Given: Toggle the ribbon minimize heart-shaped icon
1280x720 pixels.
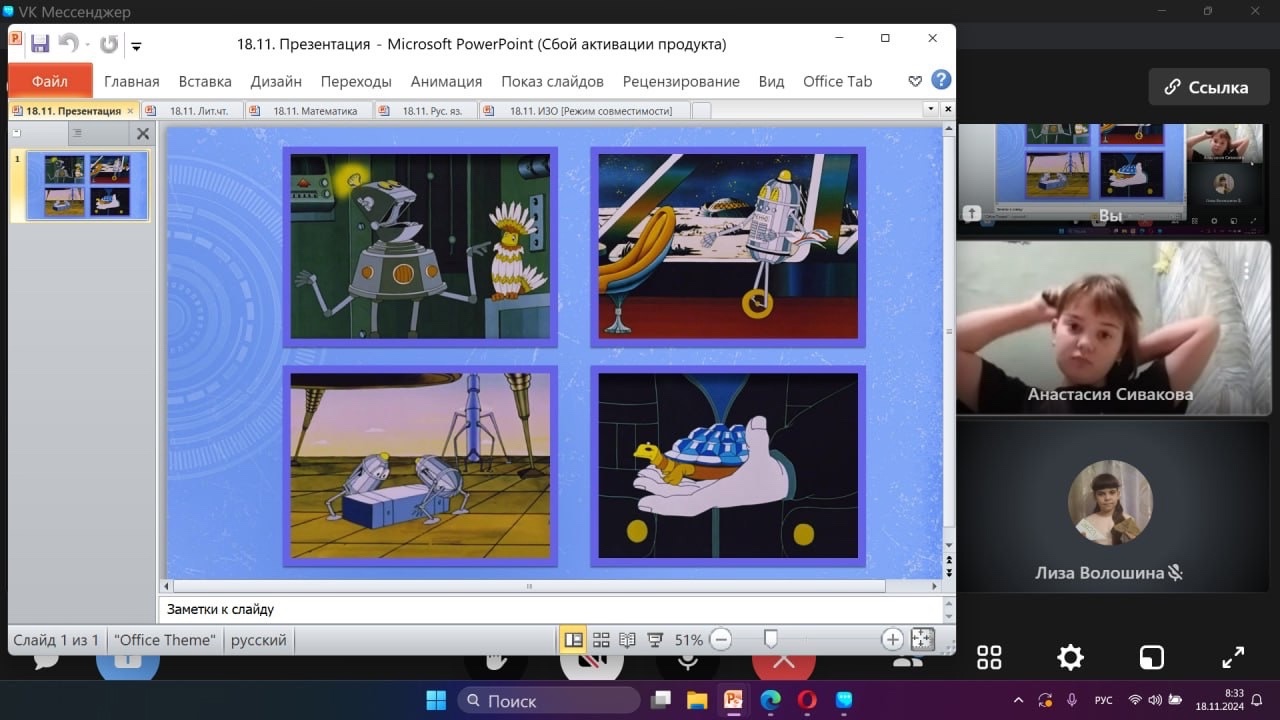Looking at the screenshot, I should (x=914, y=81).
